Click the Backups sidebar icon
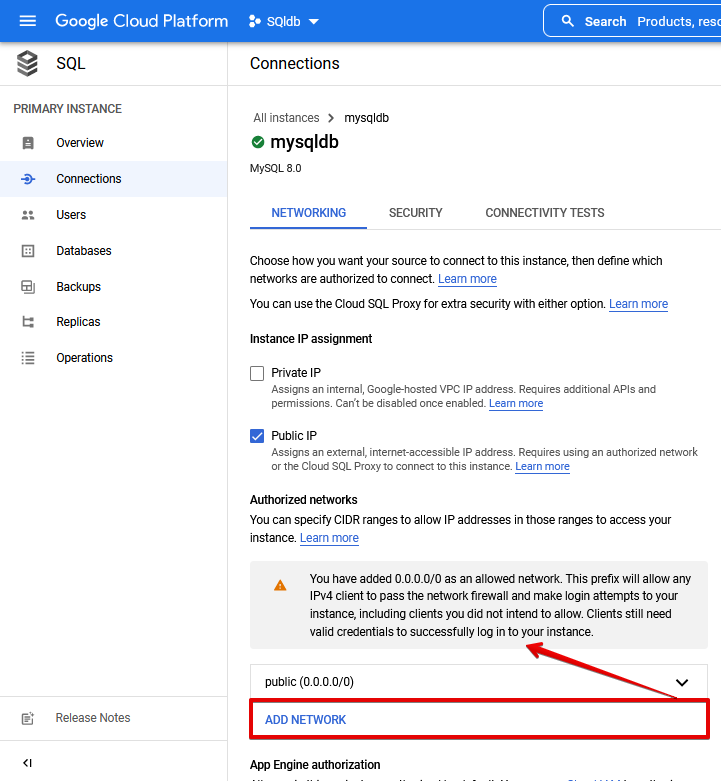 (28, 287)
